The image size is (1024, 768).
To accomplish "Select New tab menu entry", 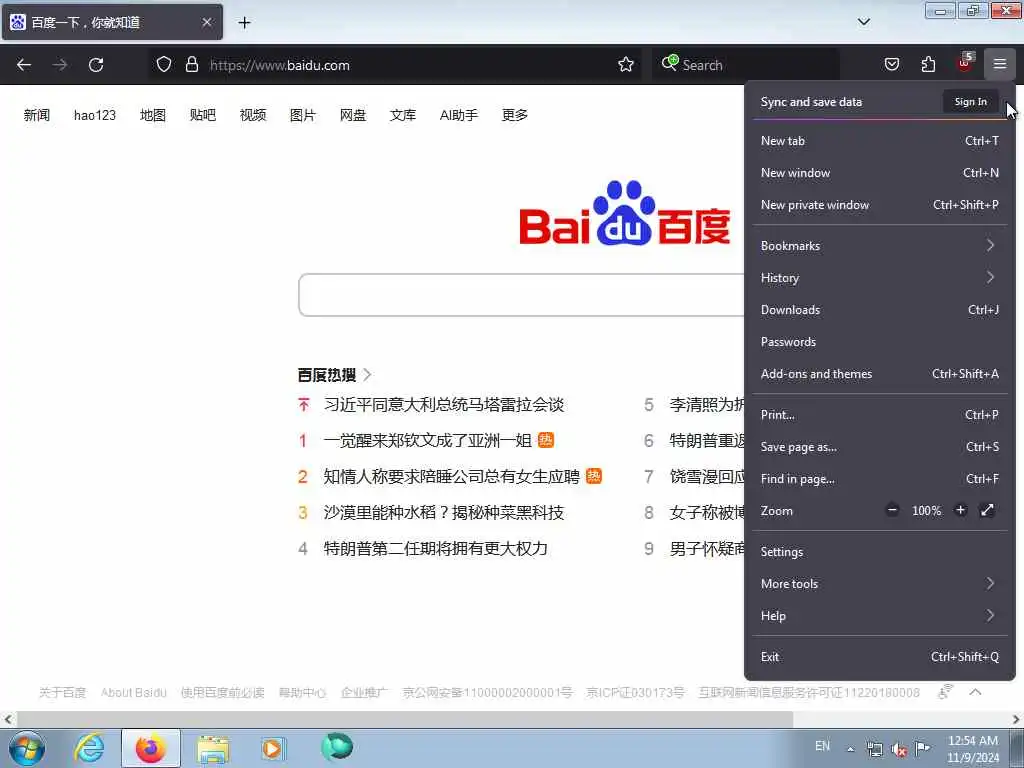I will [x=880, y=141].
